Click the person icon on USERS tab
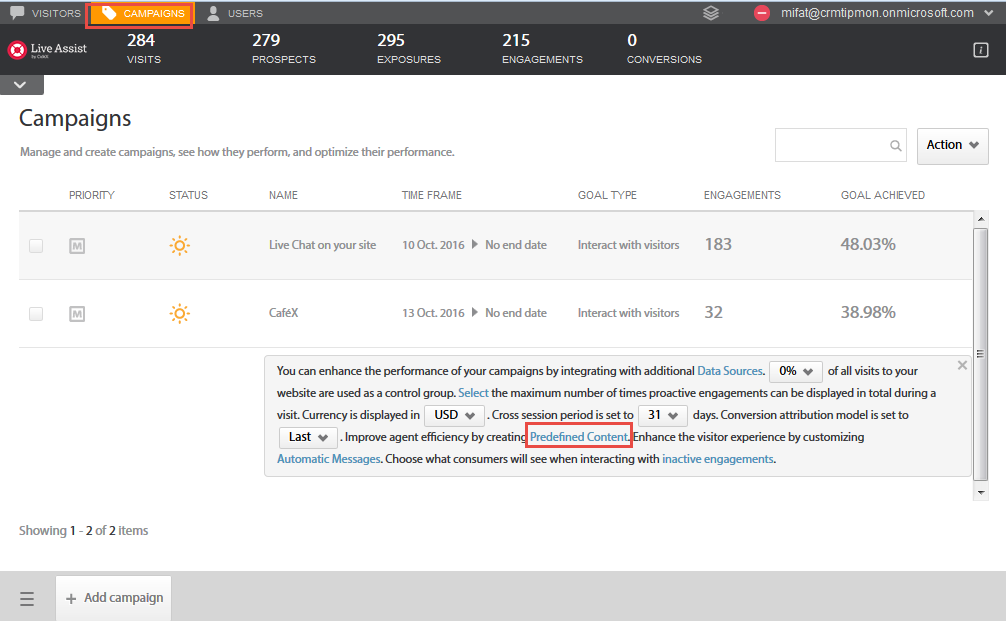Image resolution: width=1006 pixels, height=621 pixels. click(x=213, y=13)
